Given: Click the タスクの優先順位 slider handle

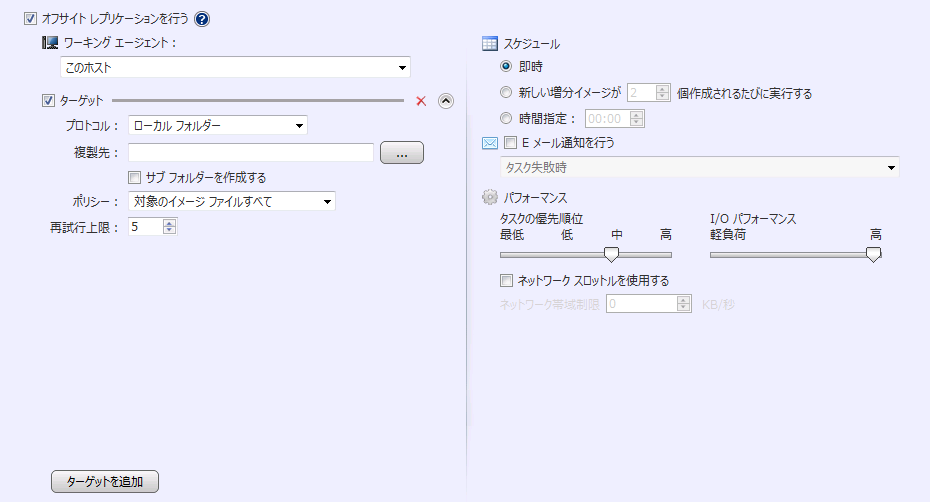Looking at the screenshot, I should (611, 254).
